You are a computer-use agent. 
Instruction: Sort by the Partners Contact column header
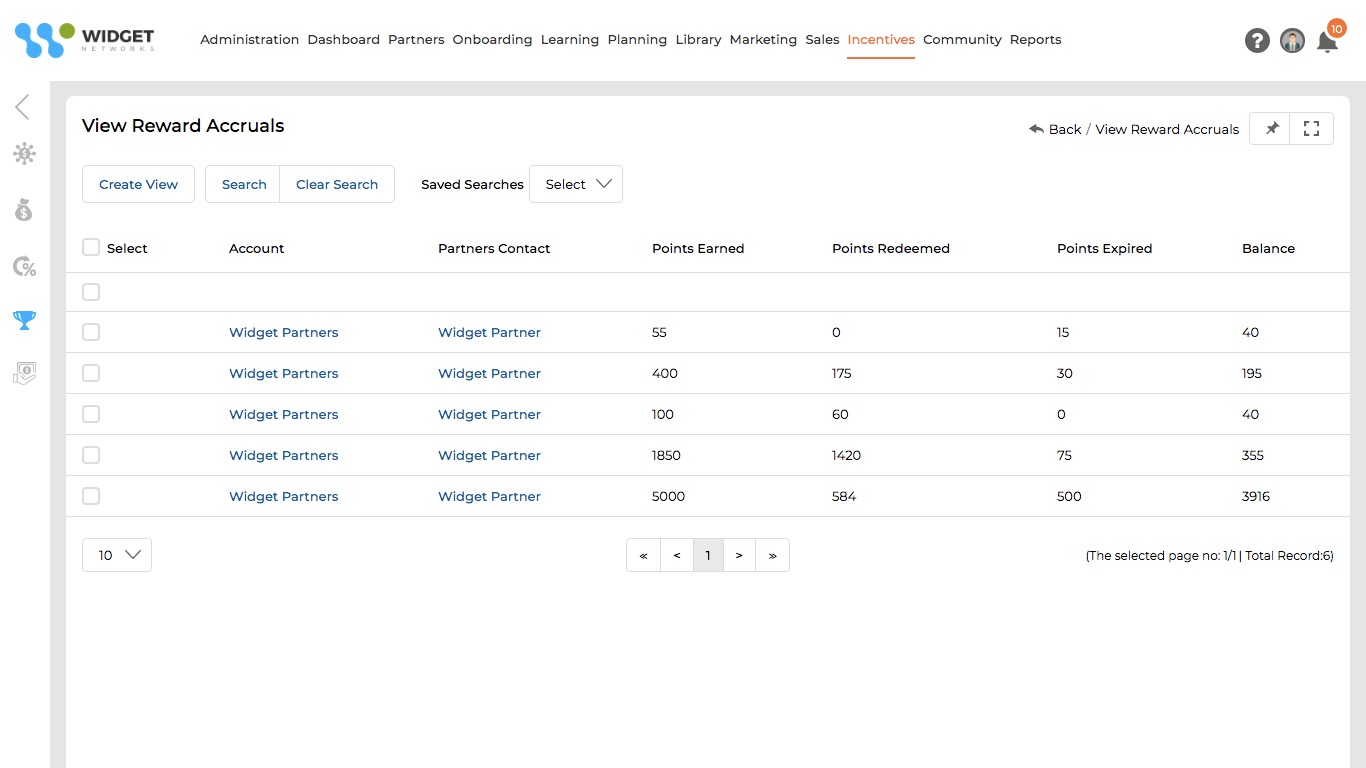pos(494,248)
